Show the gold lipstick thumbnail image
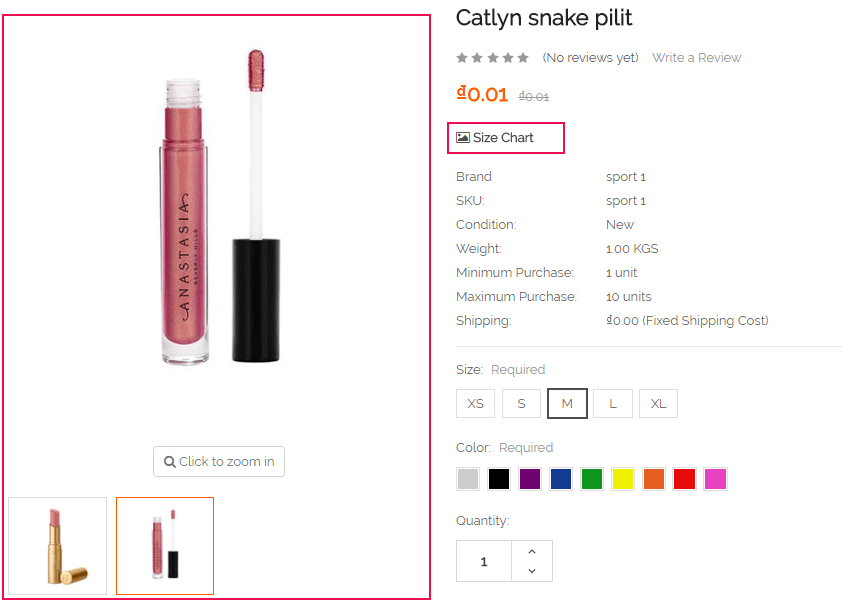The image size is (842, 604). (58, 546)
